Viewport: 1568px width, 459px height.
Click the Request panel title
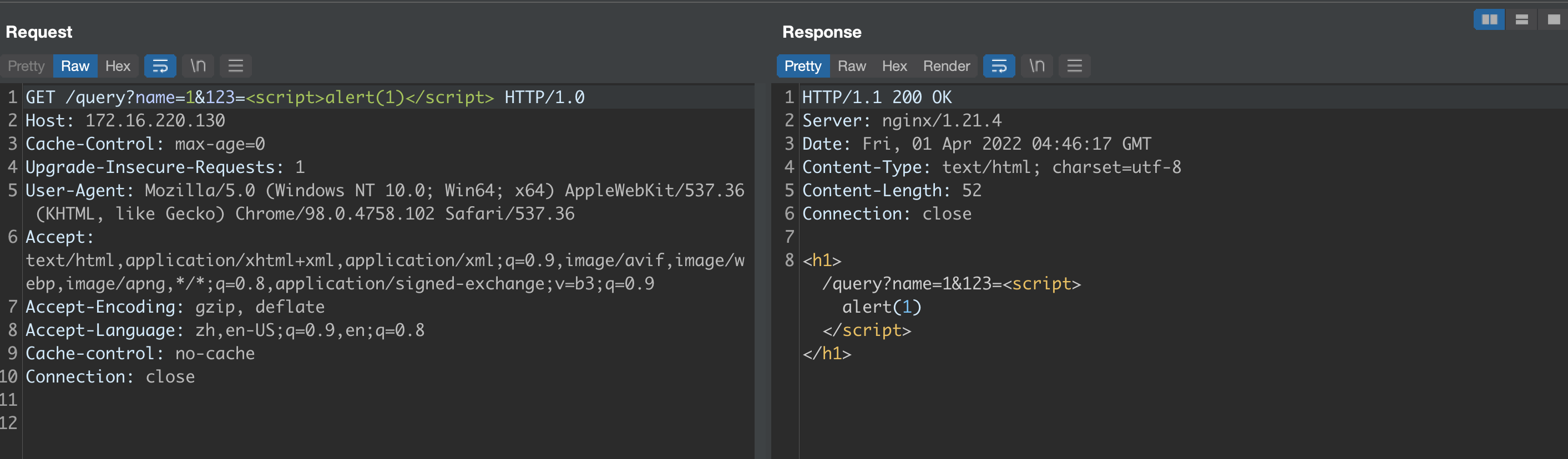[39, 32]
